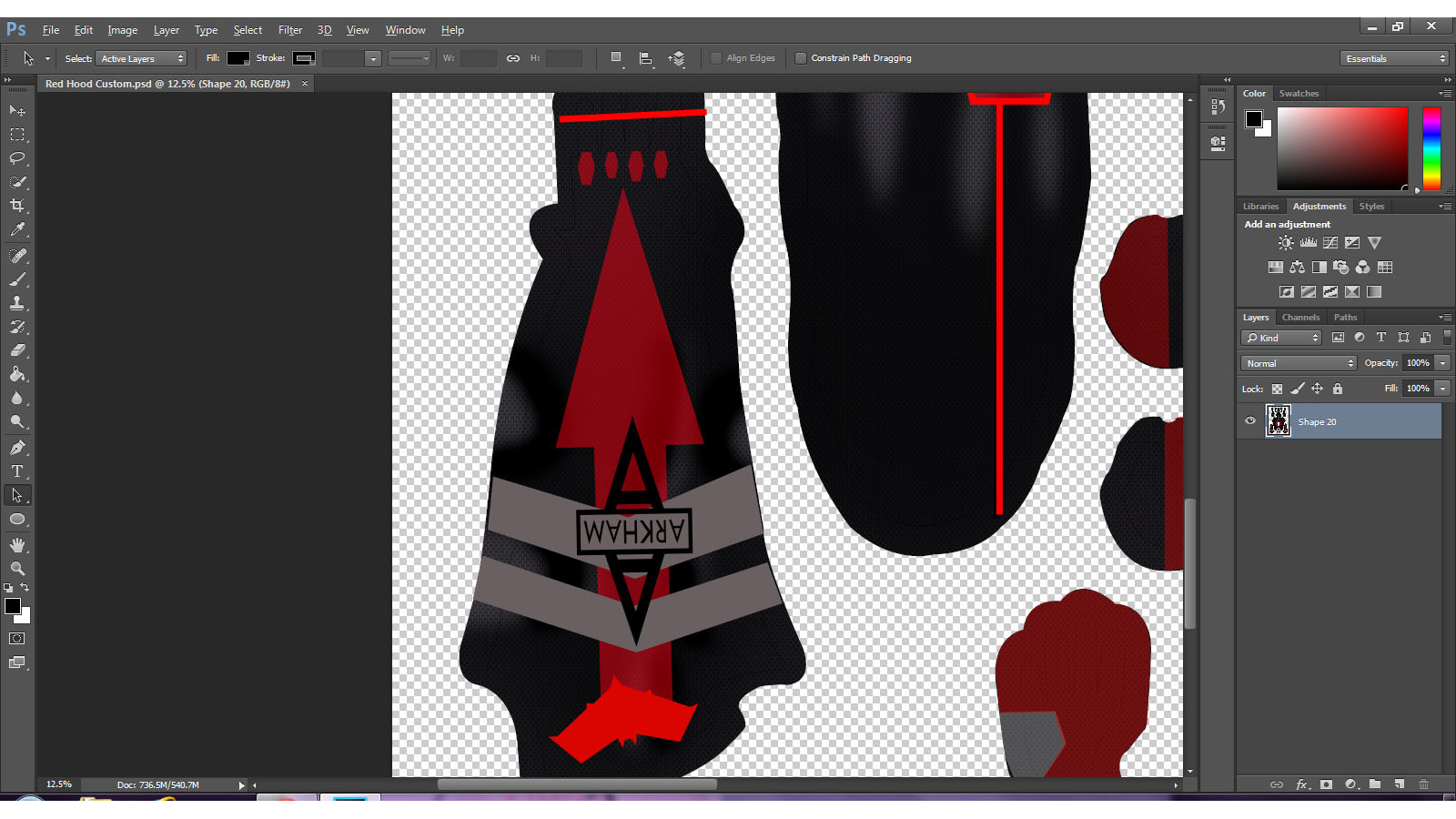Viewport: 1456px width, 819px height.
Task: Toggle link width and height
Action: point(513,58)
